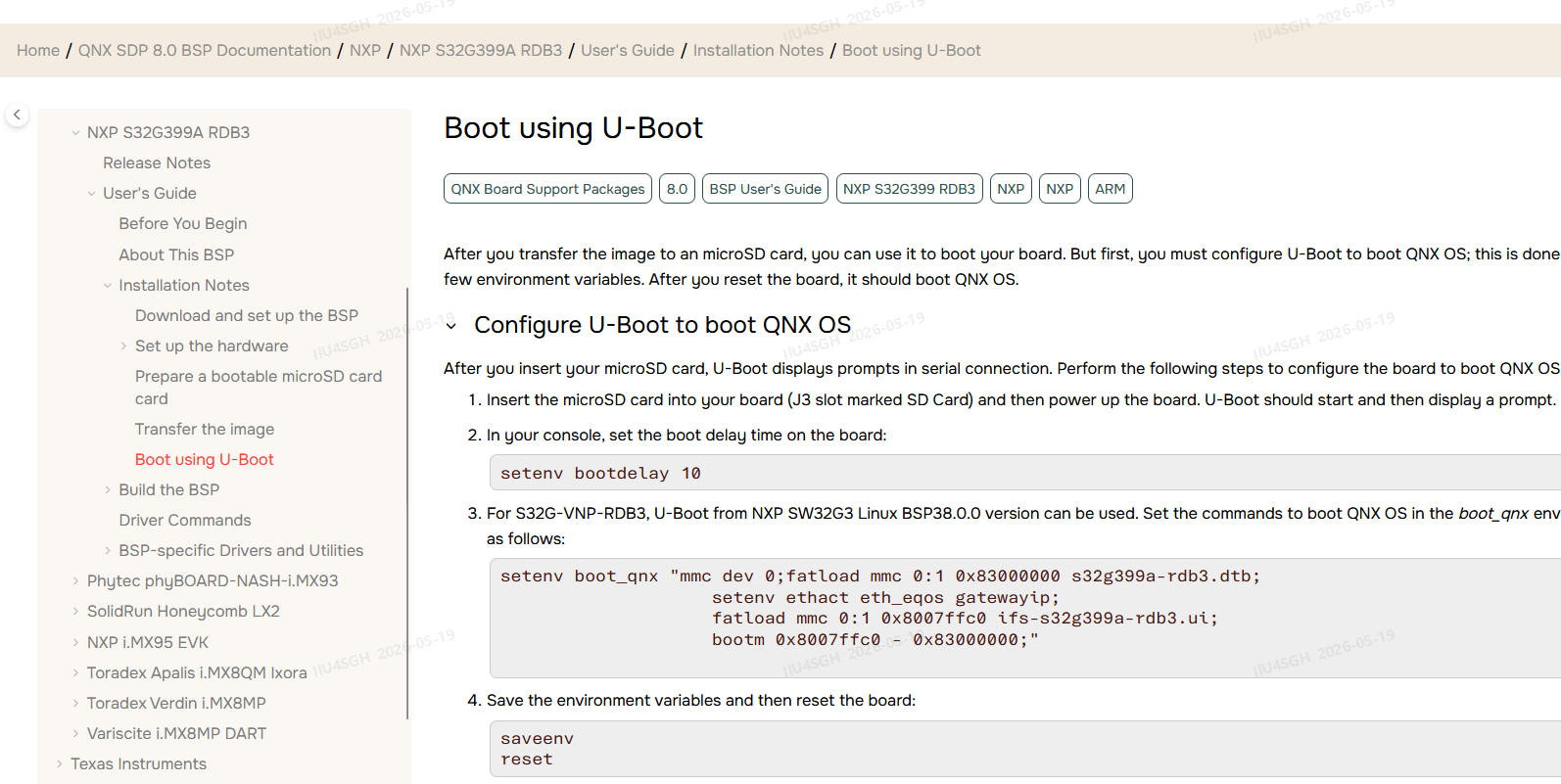Select the ARM tag
Image resolution: width=1561 pixels, height=784 pixels.
coord(1111,189)
